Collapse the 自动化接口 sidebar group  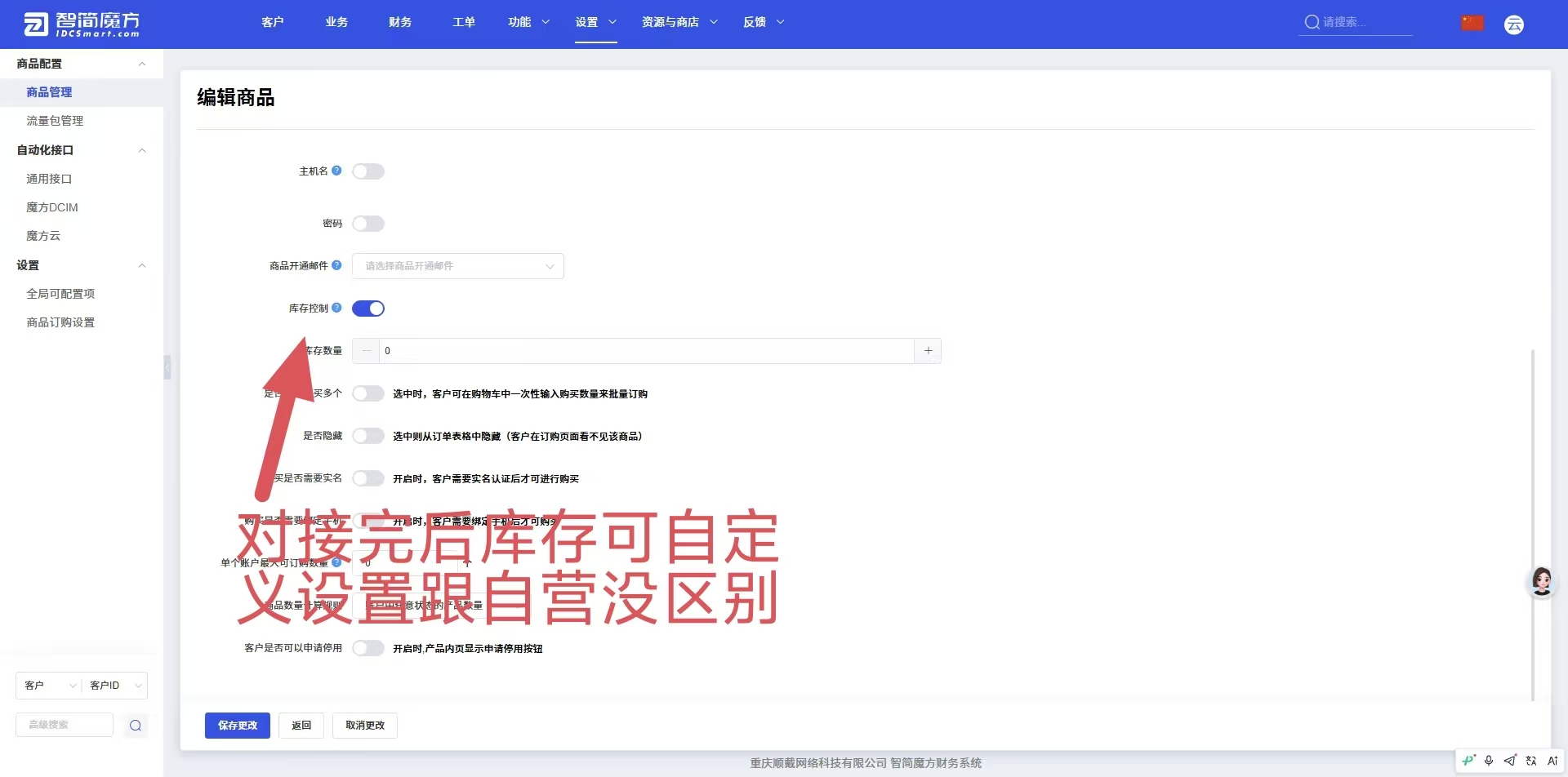142,150
